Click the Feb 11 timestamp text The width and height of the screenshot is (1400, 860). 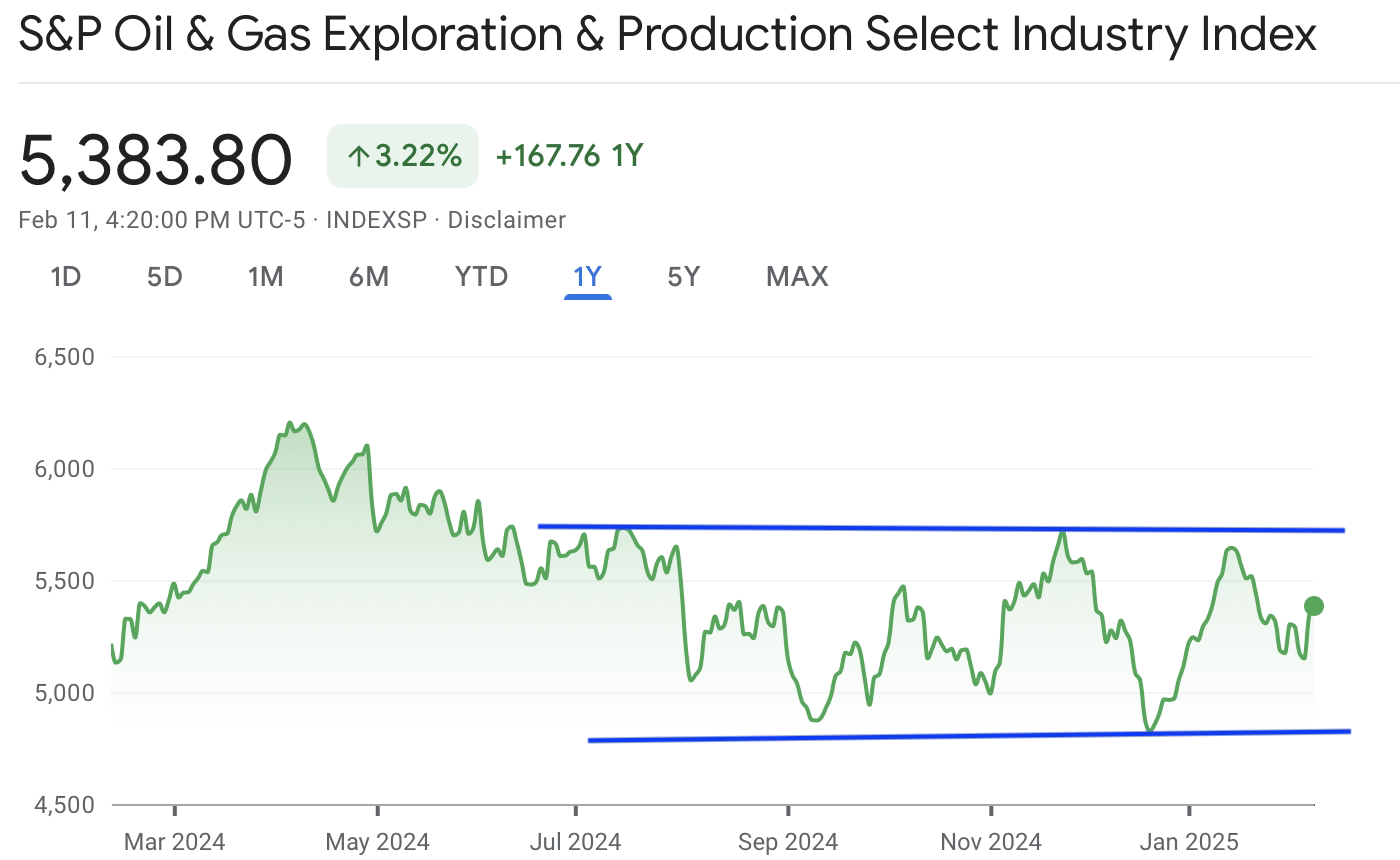[x=161, y=220]
